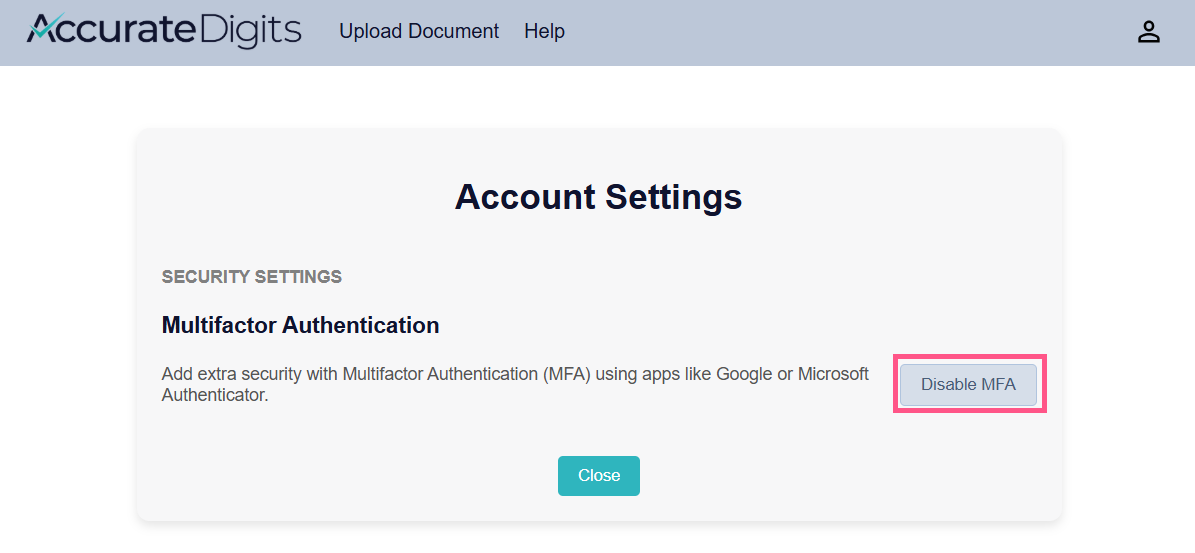Screen dimensions: 1195x553
Task: Close the Account Settings panel
Action: point(598,476)
